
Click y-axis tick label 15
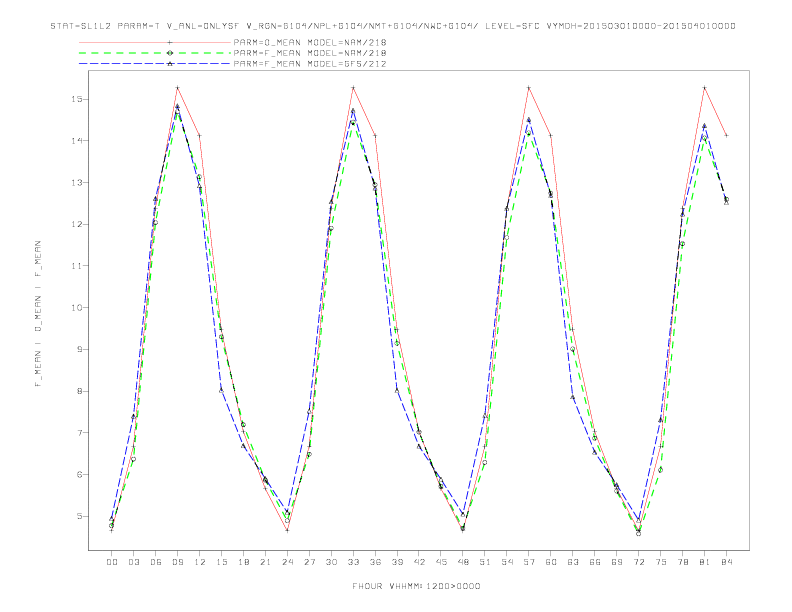click(77, 99)
